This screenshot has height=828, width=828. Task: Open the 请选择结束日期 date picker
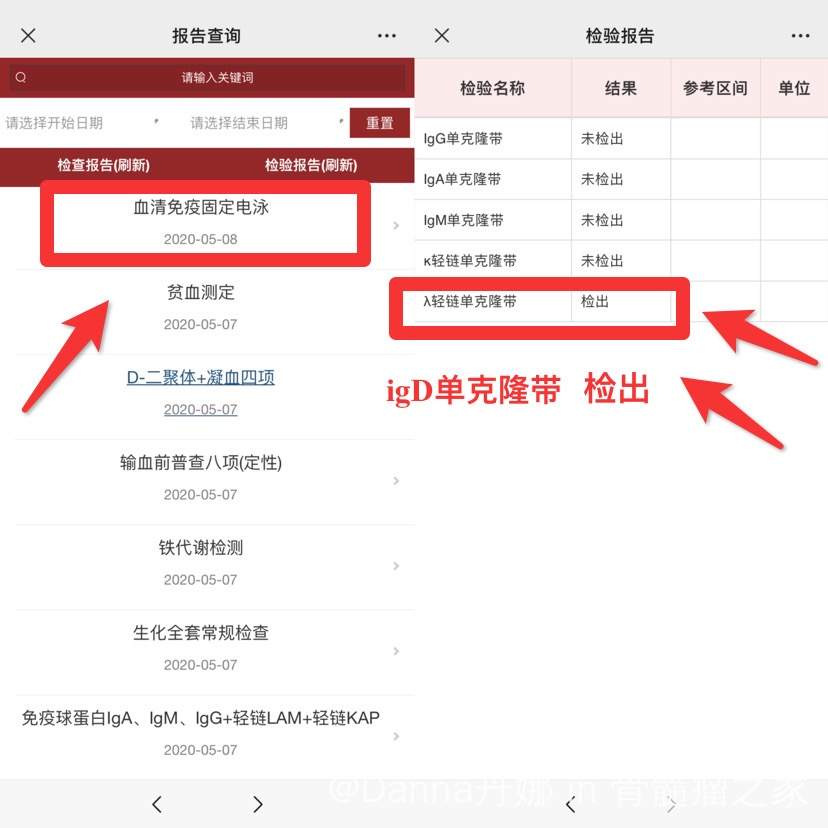[x=240, y=123]
